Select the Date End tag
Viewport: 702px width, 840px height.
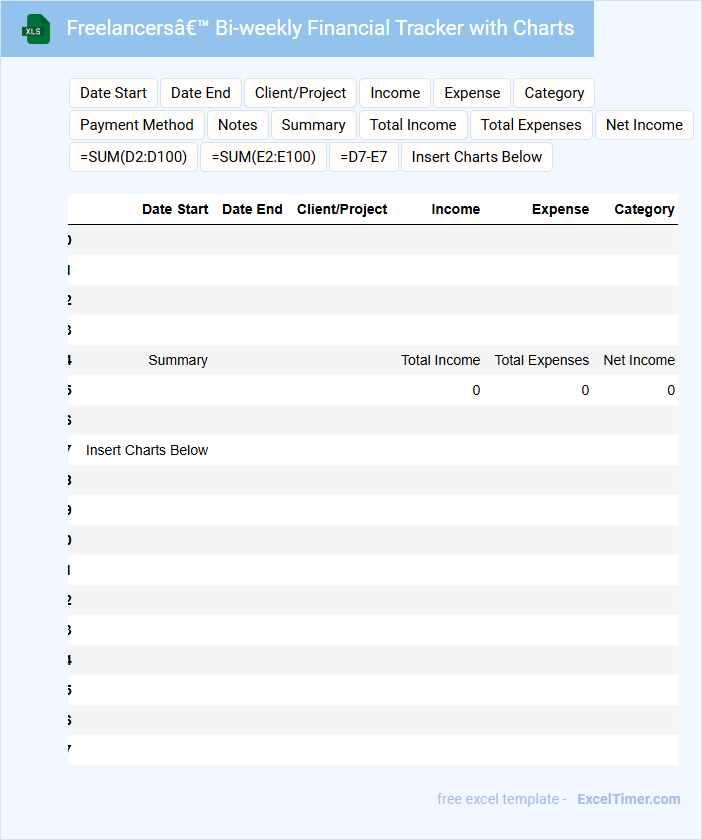200,93
